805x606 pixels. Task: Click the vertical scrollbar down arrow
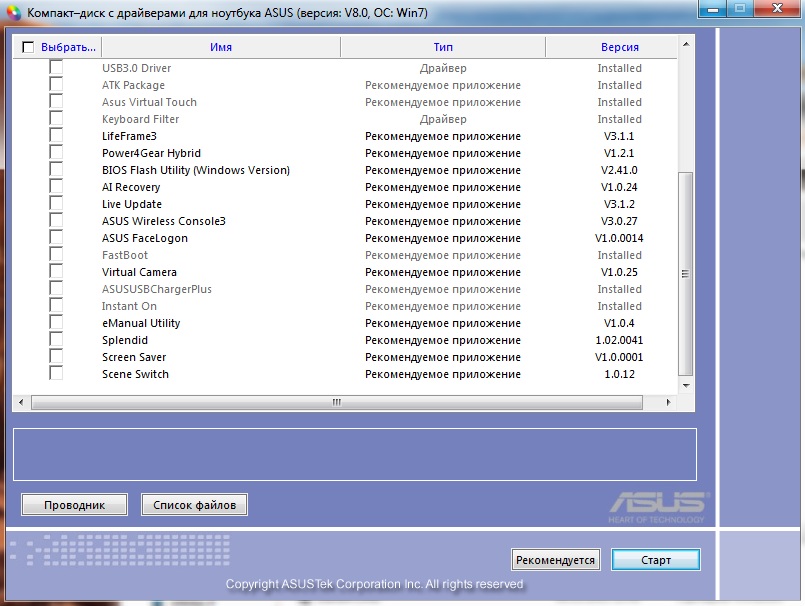(685, 384)
